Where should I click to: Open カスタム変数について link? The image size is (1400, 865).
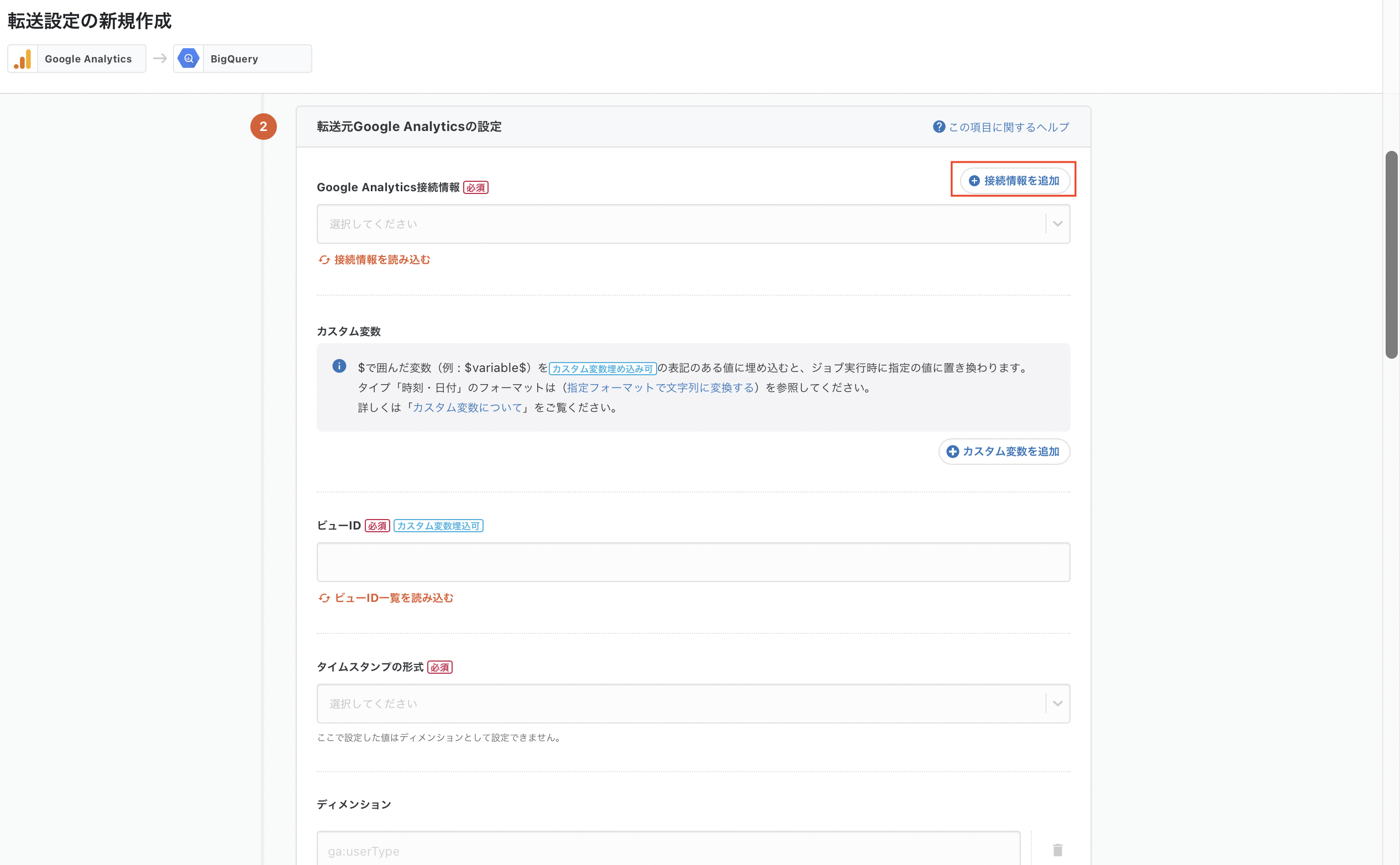pos(467,407)
